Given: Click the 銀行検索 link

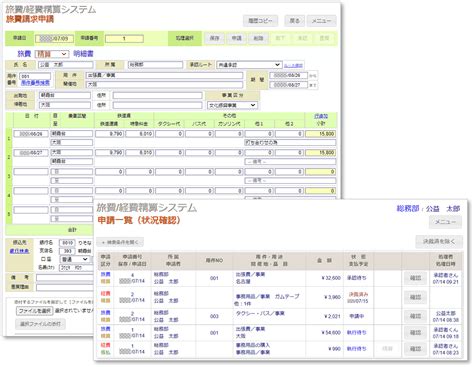Looking at the screenshot, I should (19, 251).
